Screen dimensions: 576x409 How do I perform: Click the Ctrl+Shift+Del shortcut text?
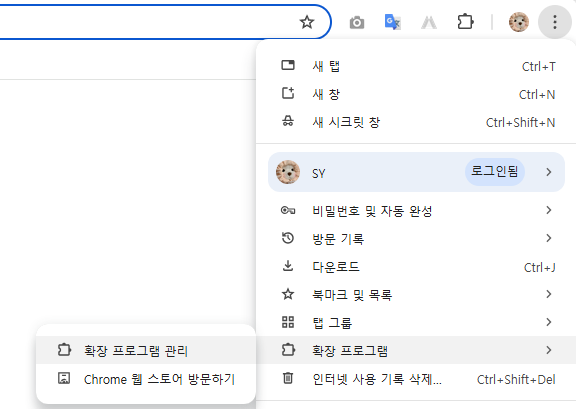pyautogui.click(x=516, y=379)
